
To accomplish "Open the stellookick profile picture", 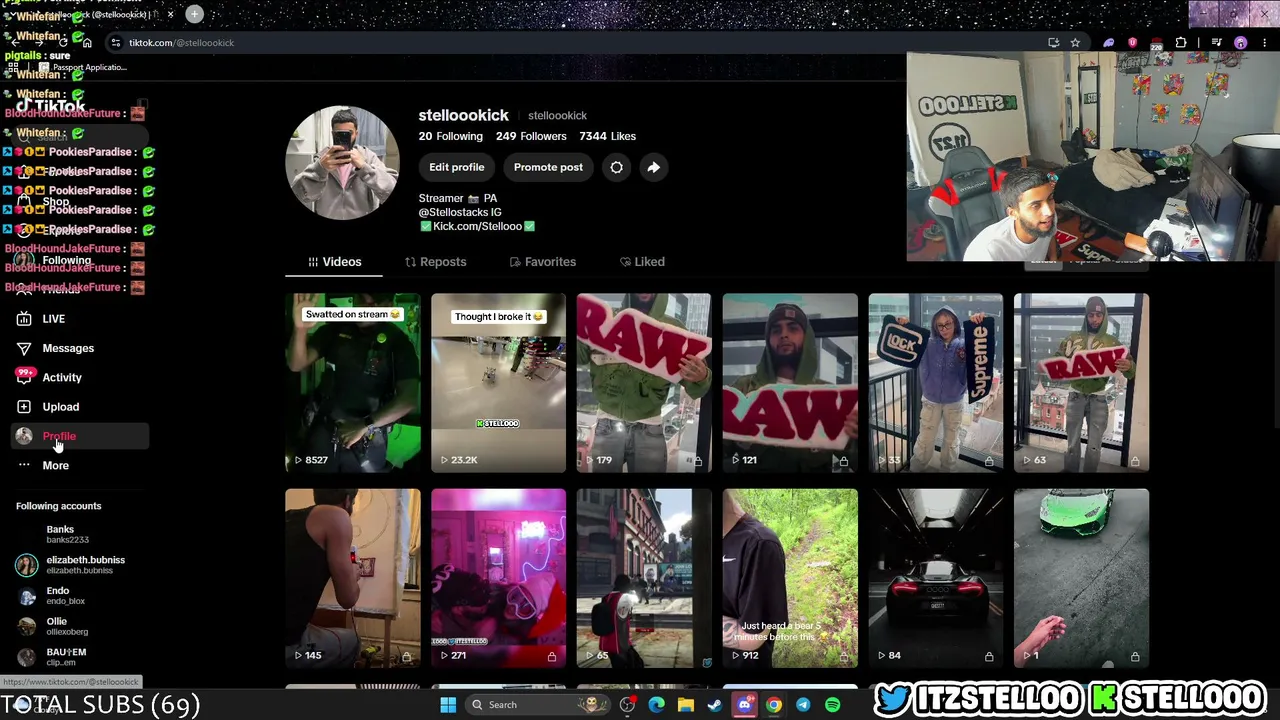I will 342,162.
